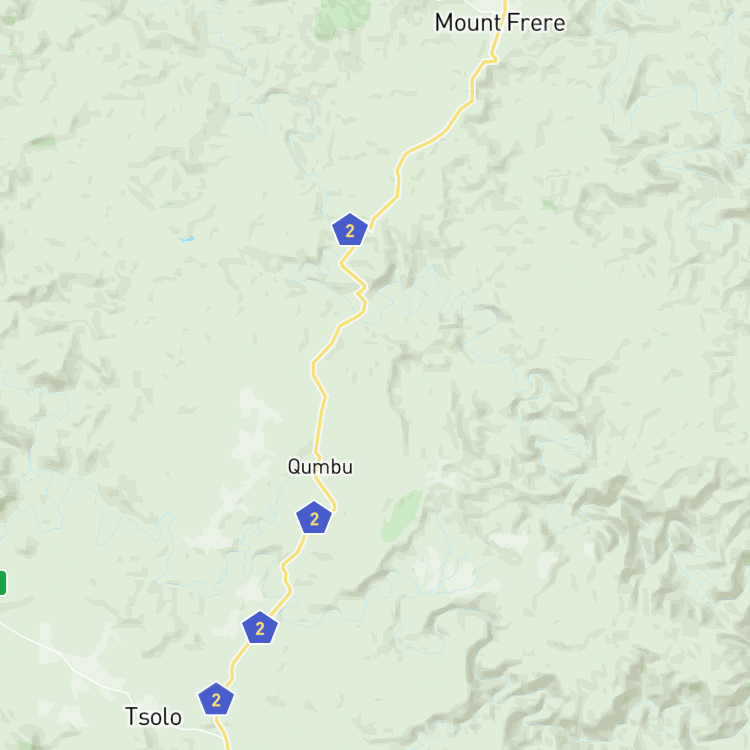Viewport: 750px width, 750px height.
Task: Select the small blue lake on the map
Action: pyautogui.click(x=187, y=238)
